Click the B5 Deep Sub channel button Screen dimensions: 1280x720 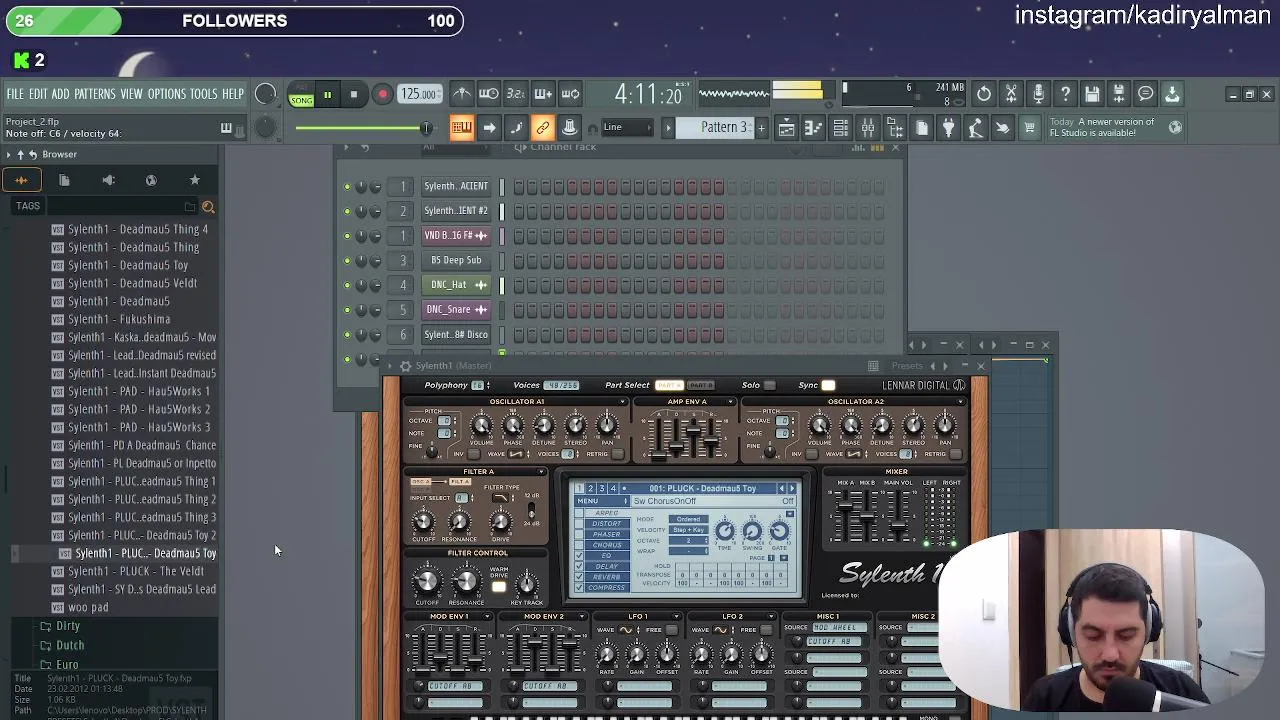click(x=455, y=260)
